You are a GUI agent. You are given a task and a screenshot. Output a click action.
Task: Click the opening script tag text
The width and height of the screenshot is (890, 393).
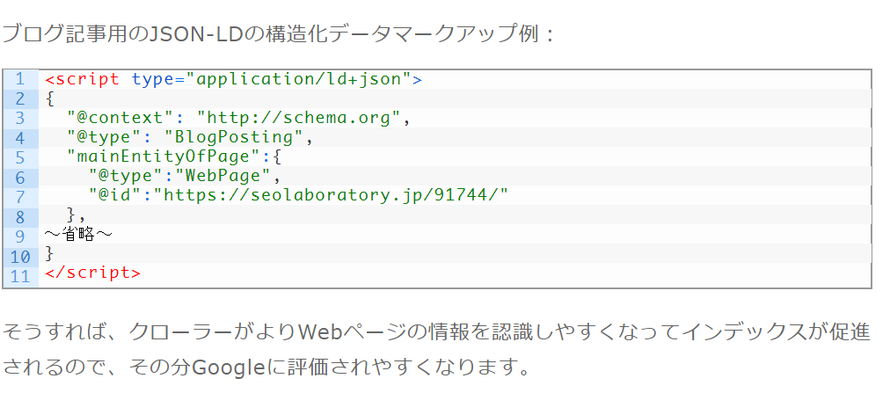[x=82, y=80]
